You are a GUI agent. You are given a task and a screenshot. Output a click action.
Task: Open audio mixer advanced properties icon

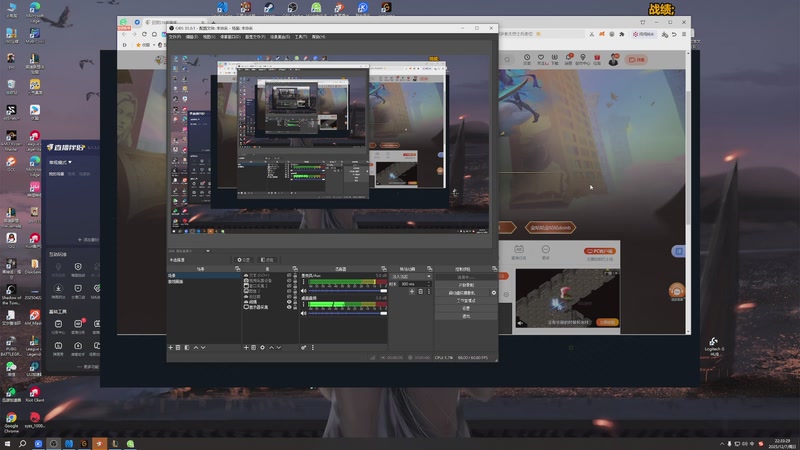click(303, 347)
